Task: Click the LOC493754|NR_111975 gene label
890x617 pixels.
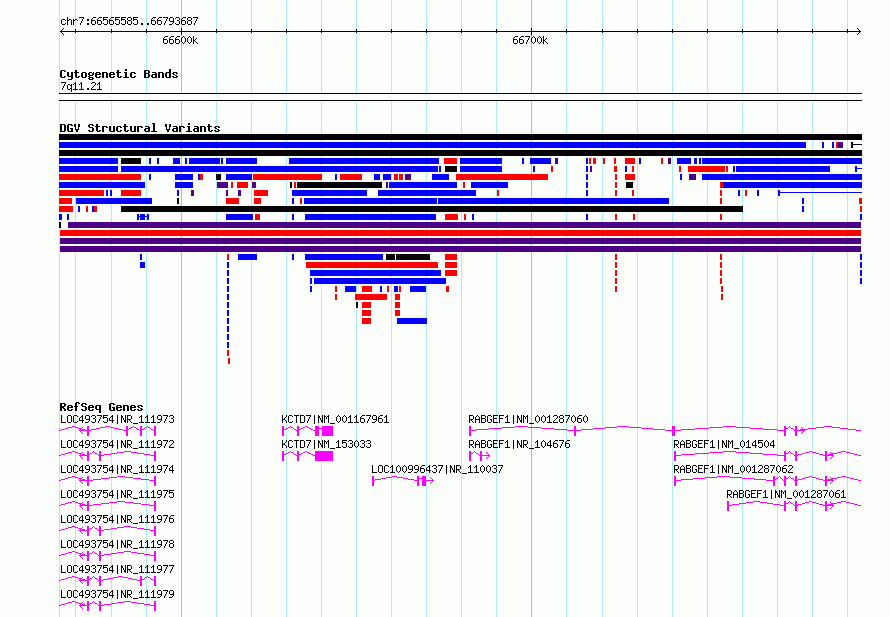Action: point(117,494)
